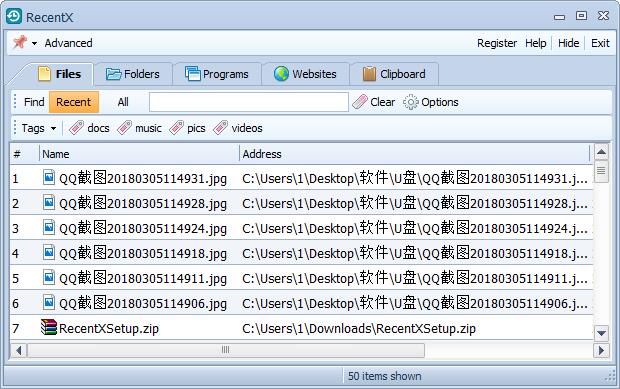Filter by the pics tag
The width and height of the screenshot is (620, 389).
tap(187, 128)
